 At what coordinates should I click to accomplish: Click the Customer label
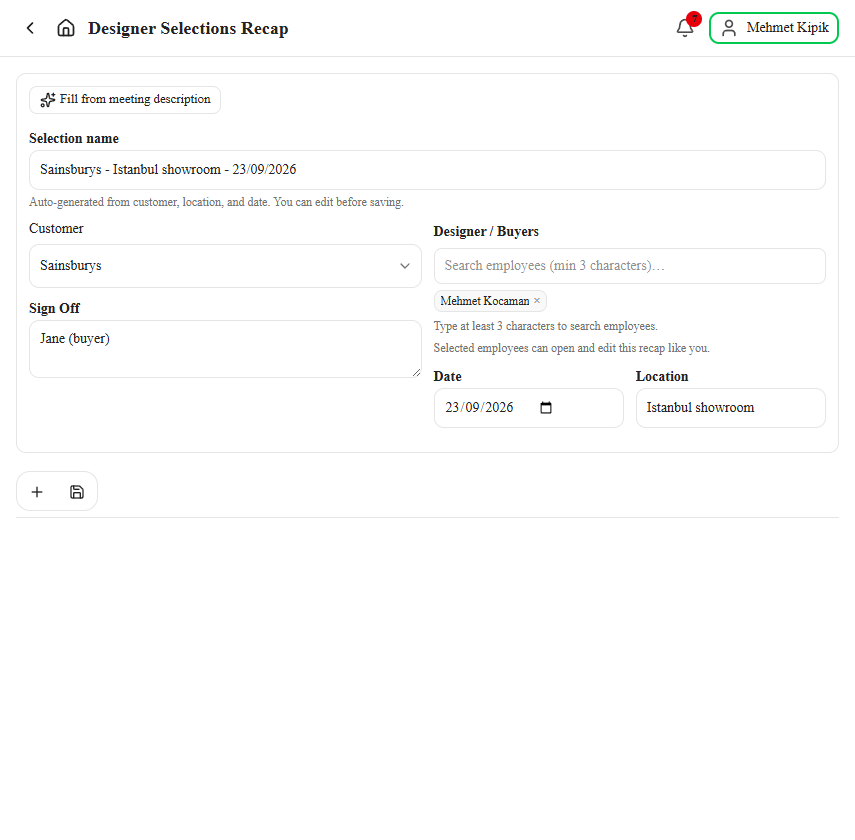56,229
